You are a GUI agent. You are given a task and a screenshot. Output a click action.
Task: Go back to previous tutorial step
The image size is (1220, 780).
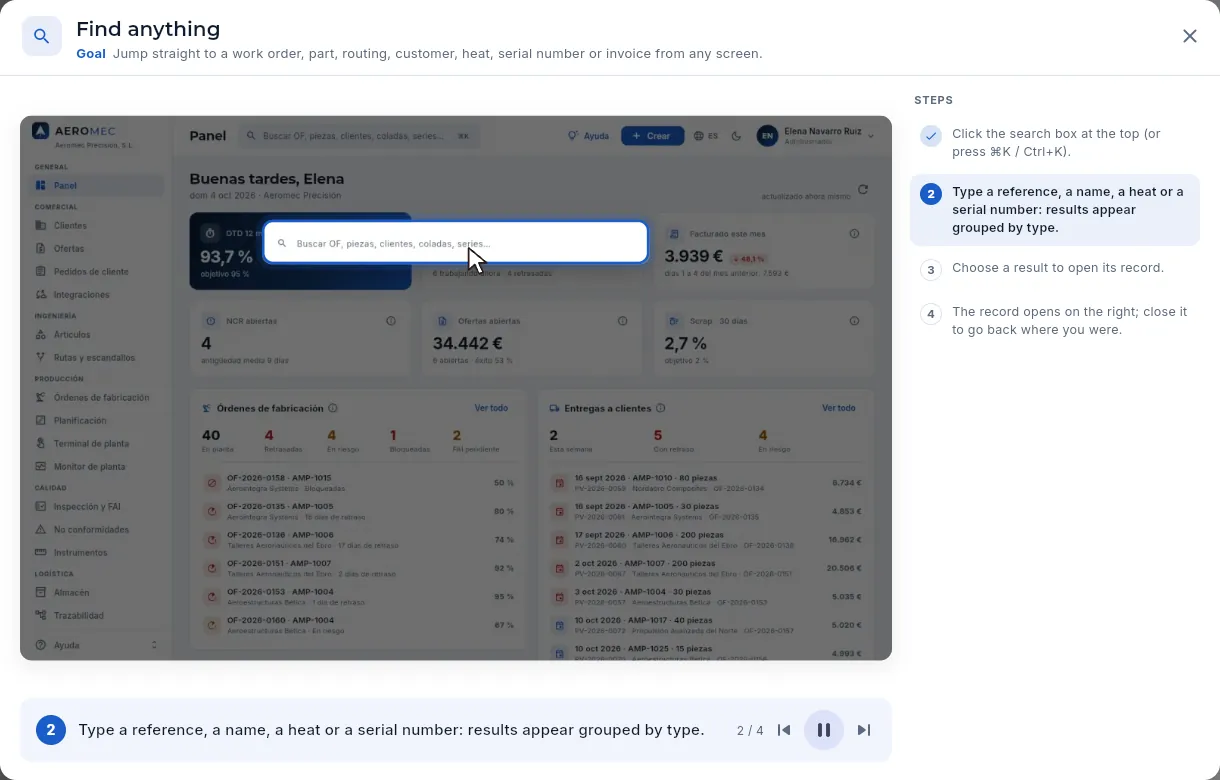coord(784,730)
